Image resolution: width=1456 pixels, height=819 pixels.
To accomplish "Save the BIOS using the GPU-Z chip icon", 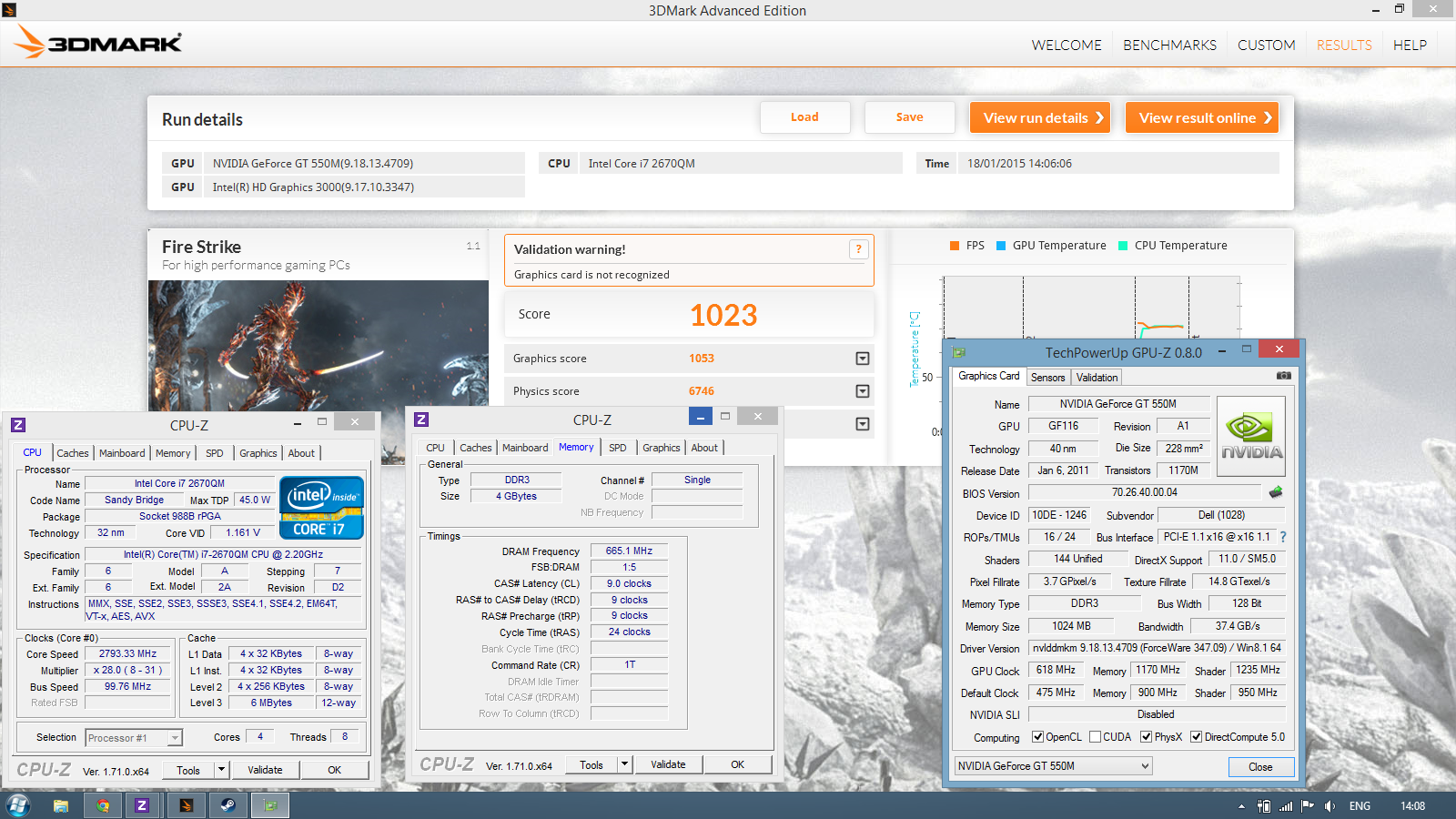I will 1276,492.
